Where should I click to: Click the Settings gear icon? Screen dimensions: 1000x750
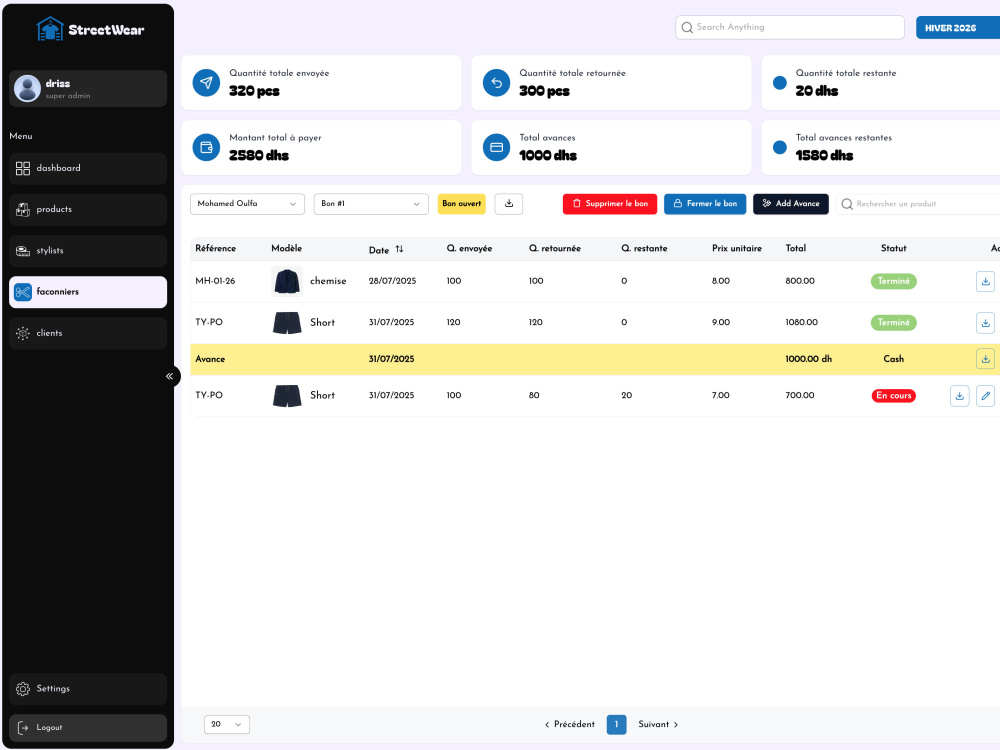[x=23, y=689]
